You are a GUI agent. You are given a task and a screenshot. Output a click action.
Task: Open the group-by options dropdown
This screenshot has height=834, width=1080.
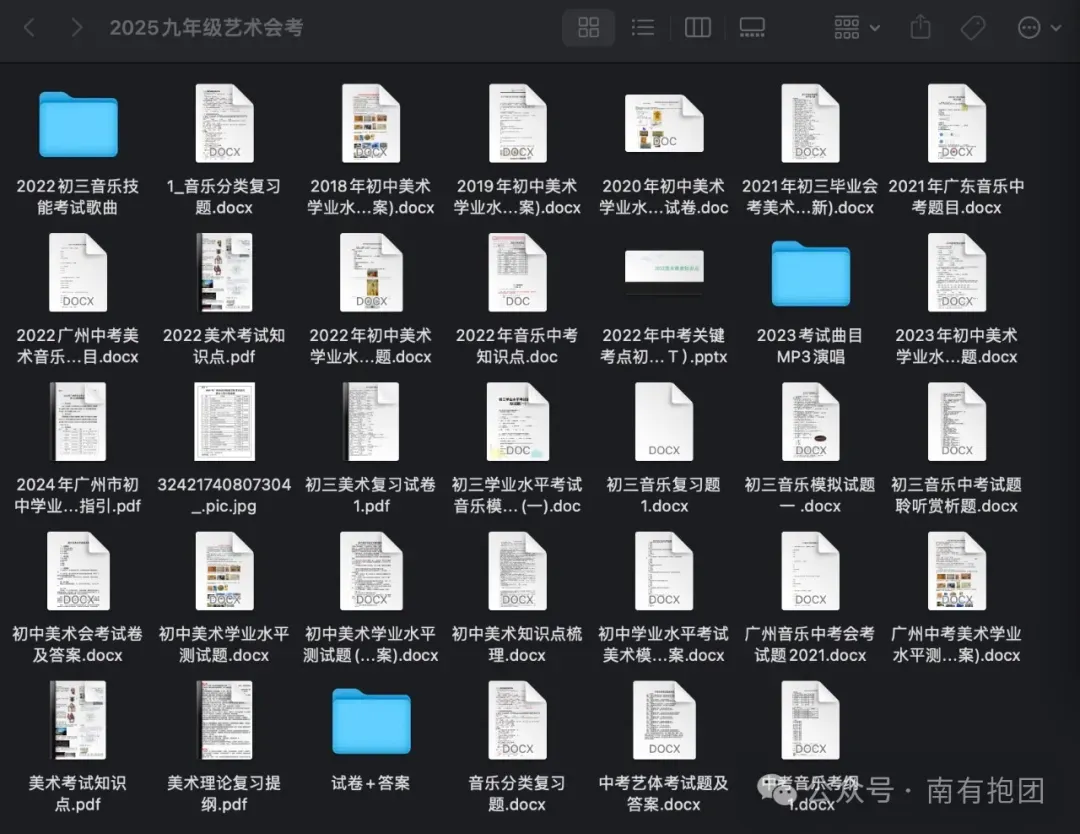(x=857, y=28)
